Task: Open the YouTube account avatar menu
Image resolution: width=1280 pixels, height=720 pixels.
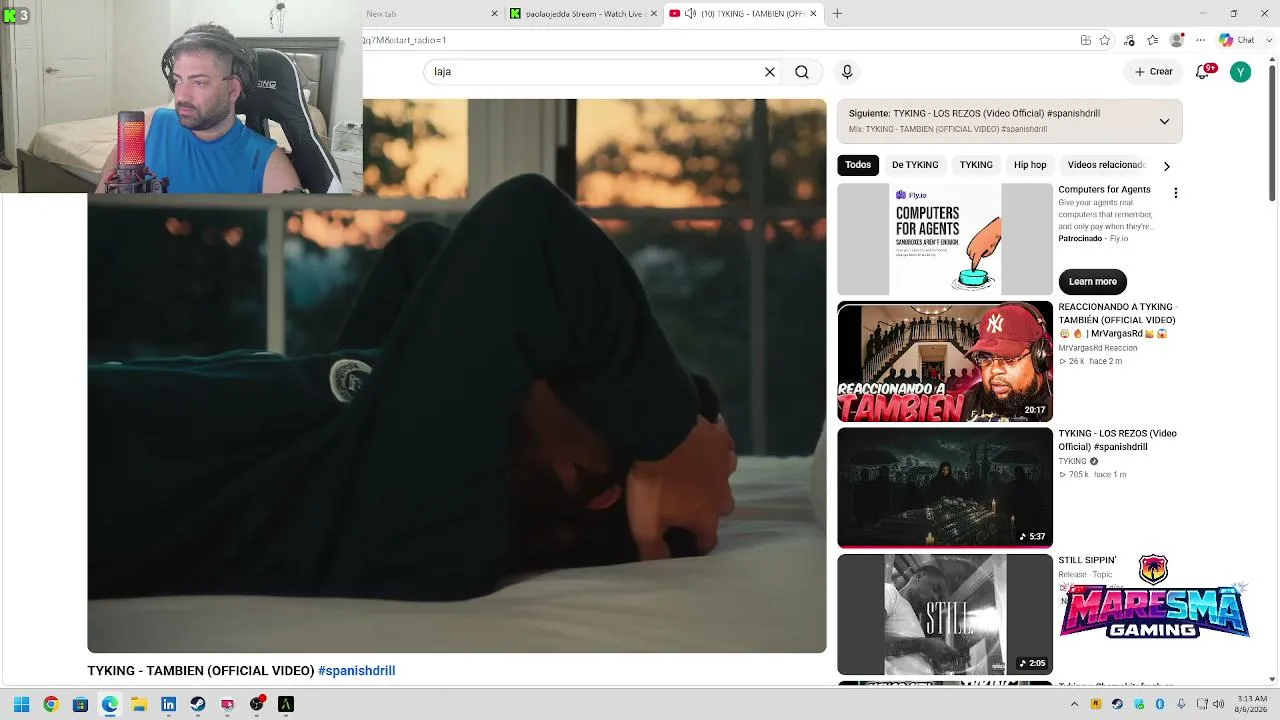Action: pyautogui.click(x=1240, y=72)
